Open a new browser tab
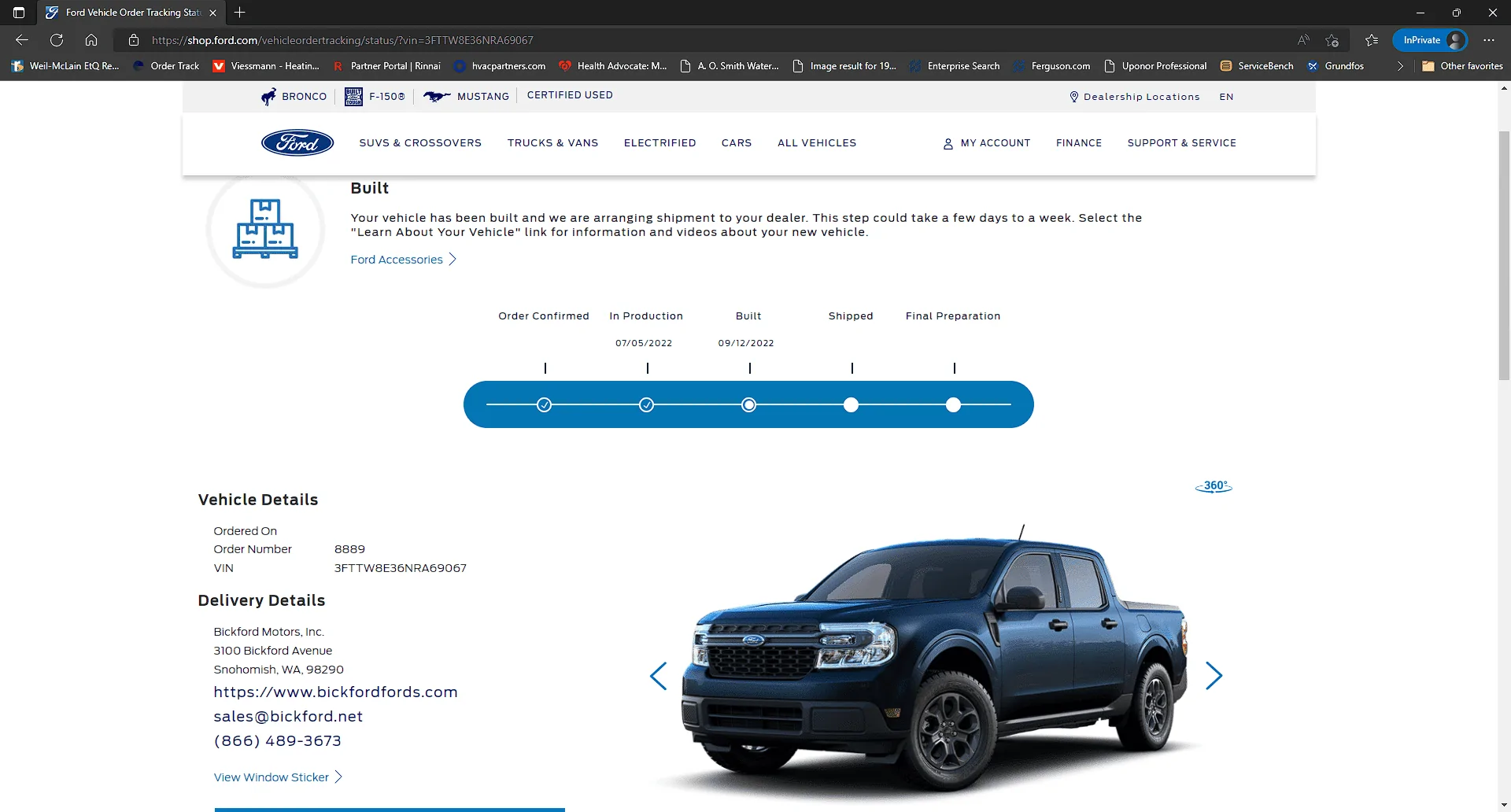The width and height of the screenshot is (1511, 812). coord(240,13)
